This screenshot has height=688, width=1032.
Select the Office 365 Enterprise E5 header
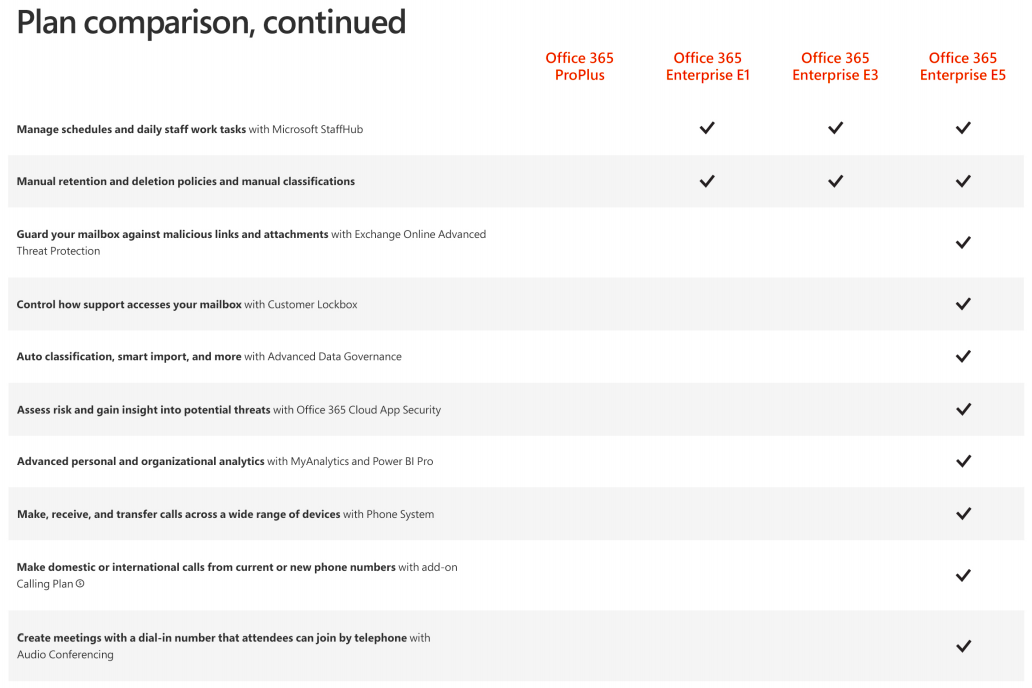click(963, 66)
